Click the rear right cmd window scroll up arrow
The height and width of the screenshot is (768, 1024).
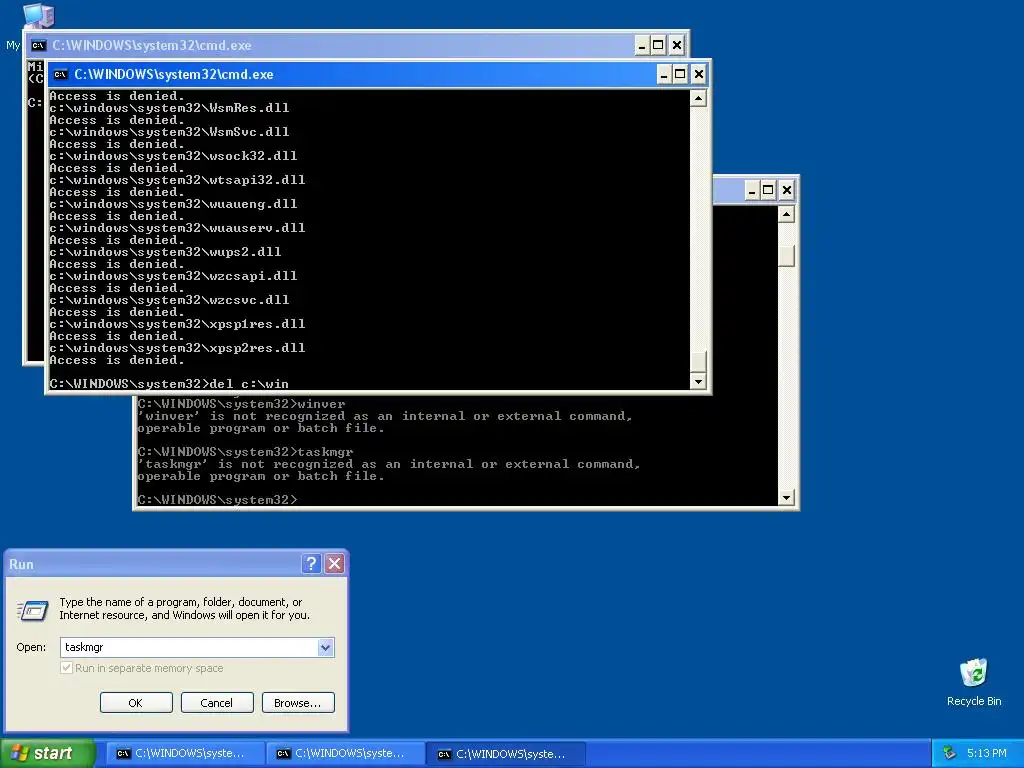click(786, 214)
